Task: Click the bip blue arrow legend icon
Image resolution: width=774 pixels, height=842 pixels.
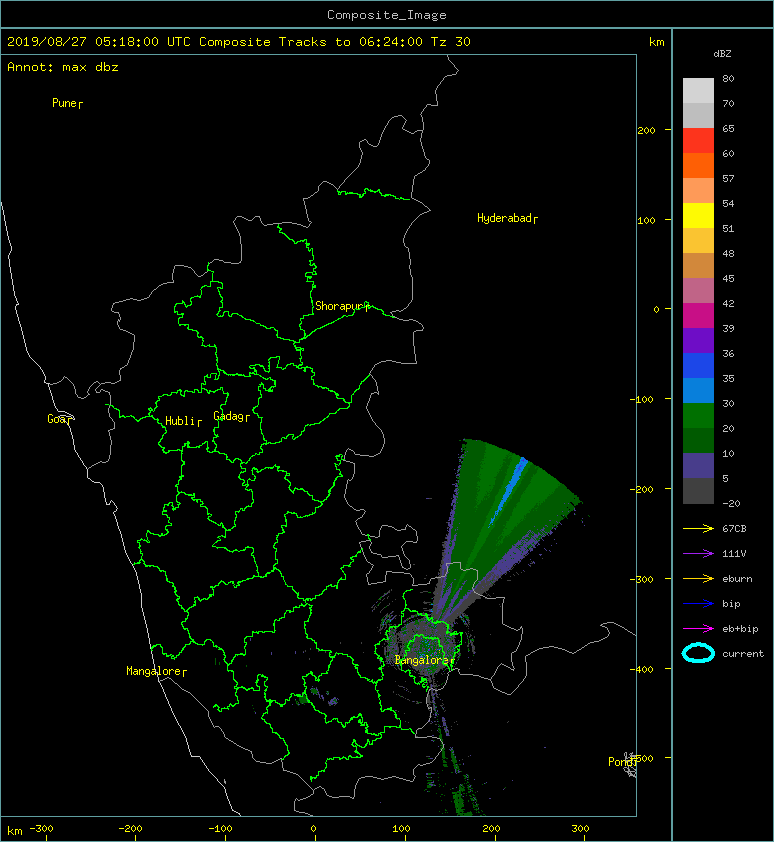Action: click(x=698, y=604)
